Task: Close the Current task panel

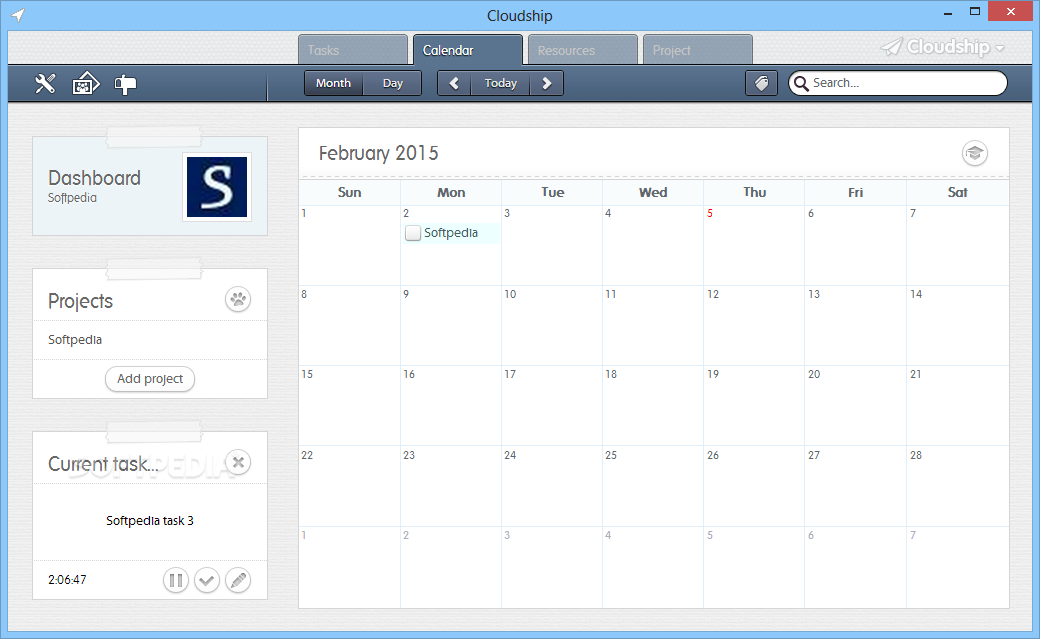Action: (238, 462)
